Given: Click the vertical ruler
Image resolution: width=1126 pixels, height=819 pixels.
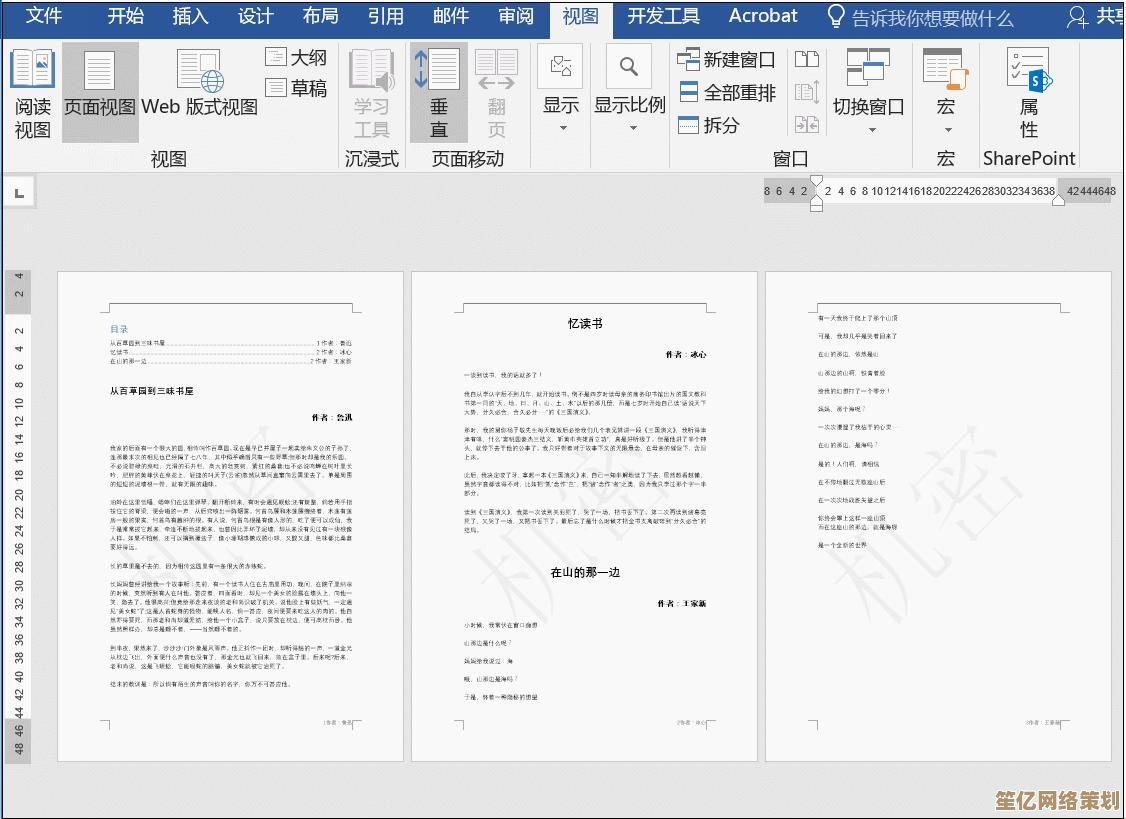Looking at the screenshot, I should pyautogui.click(x=19, y=516).
